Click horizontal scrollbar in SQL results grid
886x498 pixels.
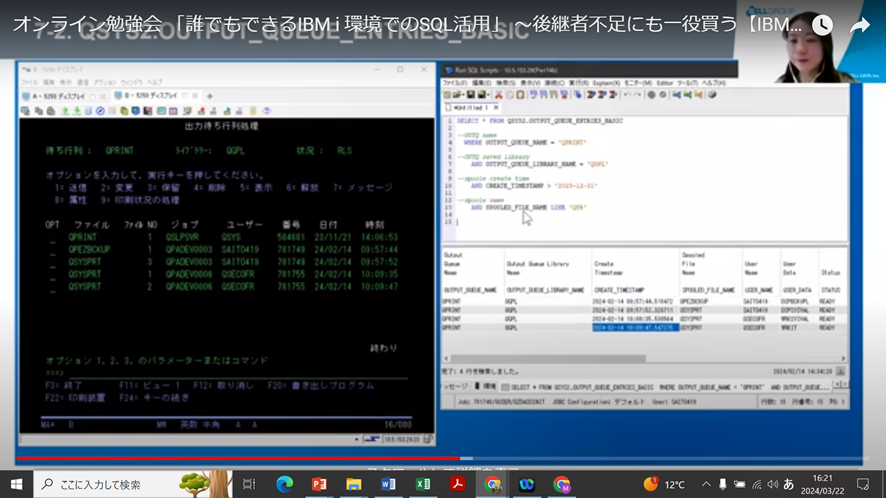tap(548, 358)
